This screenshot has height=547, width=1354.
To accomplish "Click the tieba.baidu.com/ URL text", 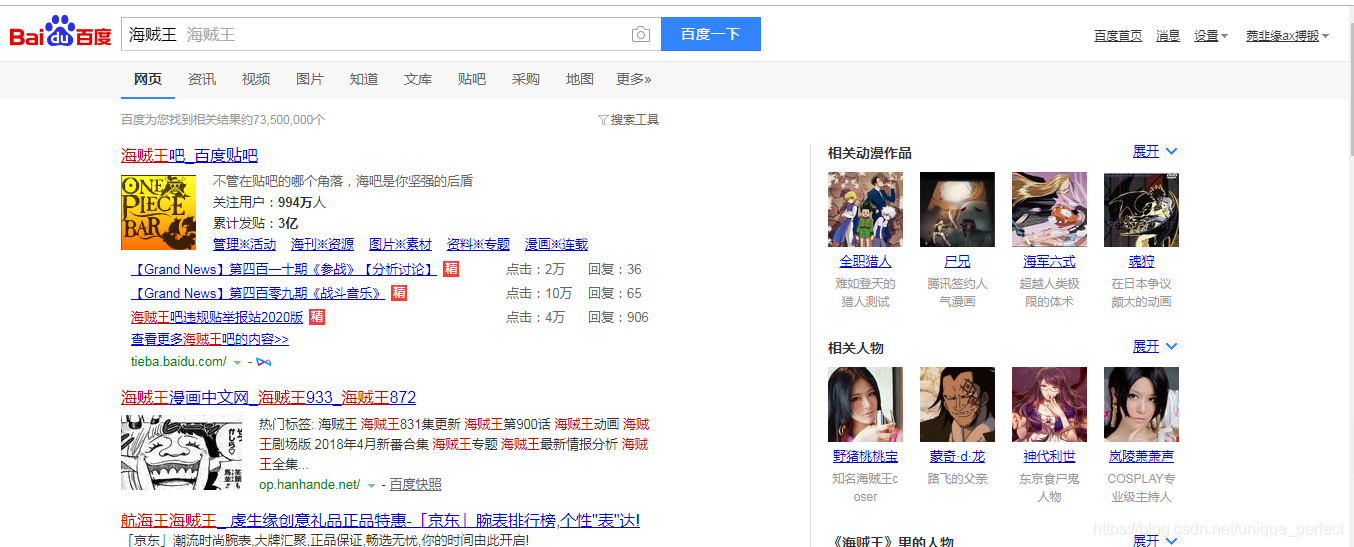I will click(x=179, y=361).
